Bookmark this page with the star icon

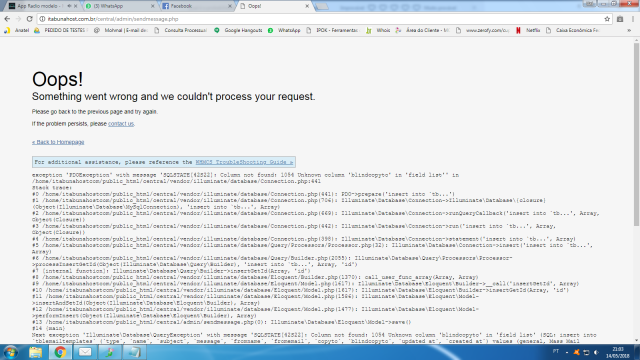[x=607, y=19]
